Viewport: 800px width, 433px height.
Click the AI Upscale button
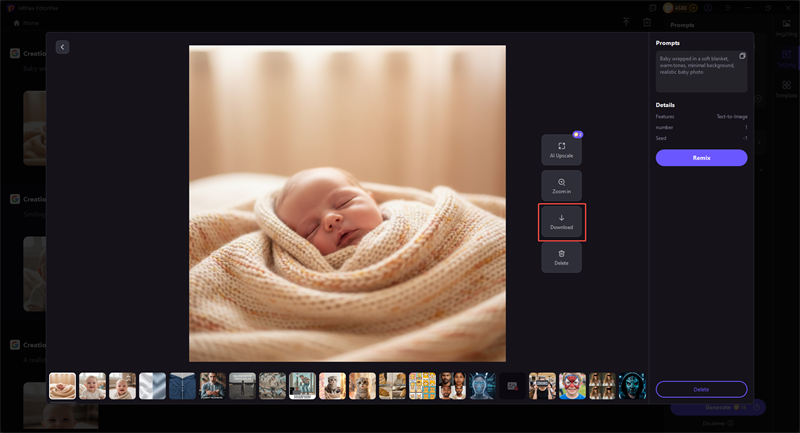tap(561, 150)
